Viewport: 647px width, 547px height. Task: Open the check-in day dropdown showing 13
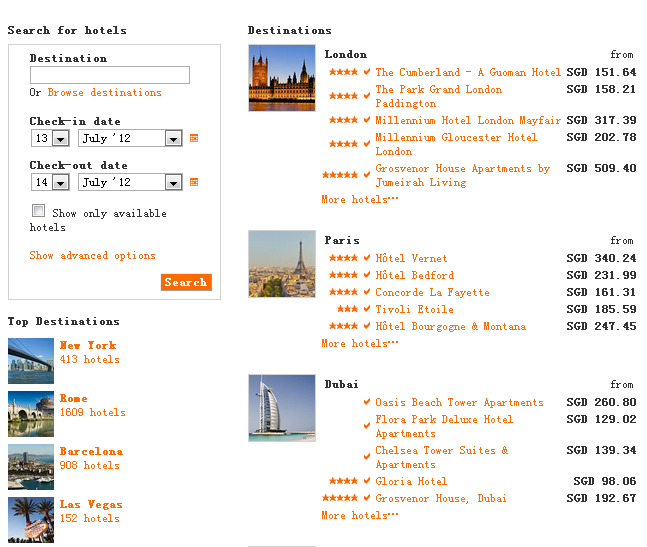(50, 138)
